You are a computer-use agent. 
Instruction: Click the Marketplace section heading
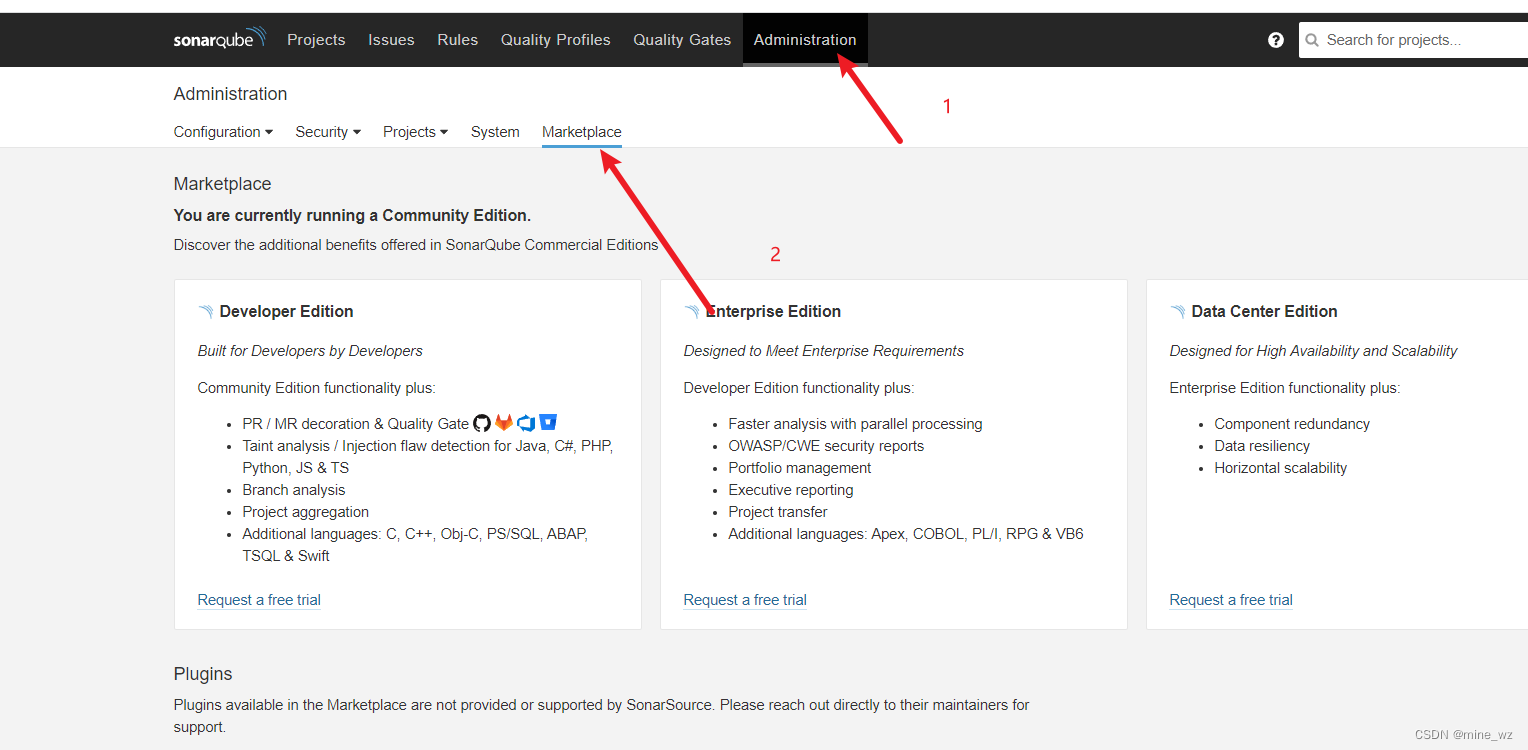point(222,184)
